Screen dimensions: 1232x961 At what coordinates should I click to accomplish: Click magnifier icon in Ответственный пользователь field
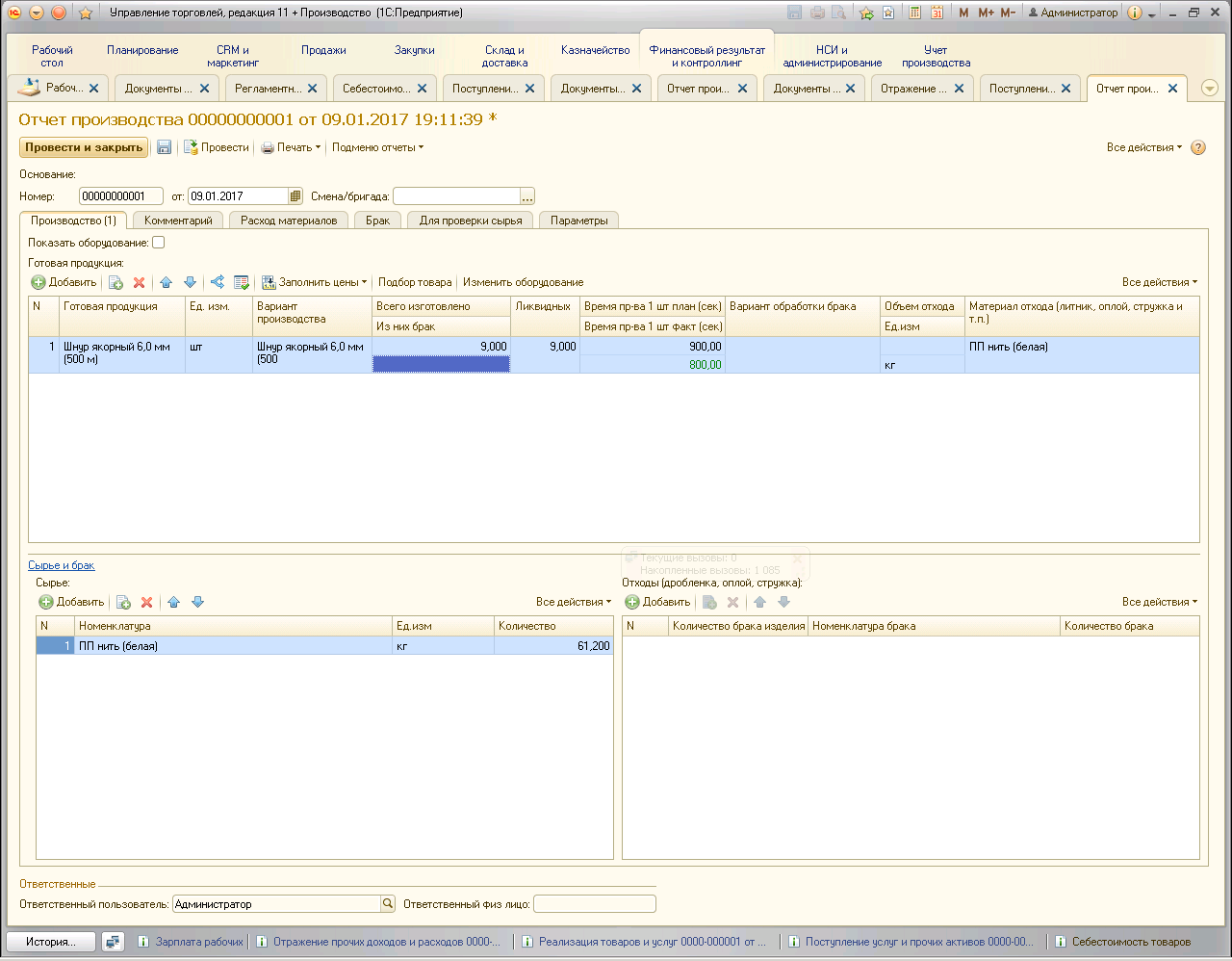pos(388,904)
